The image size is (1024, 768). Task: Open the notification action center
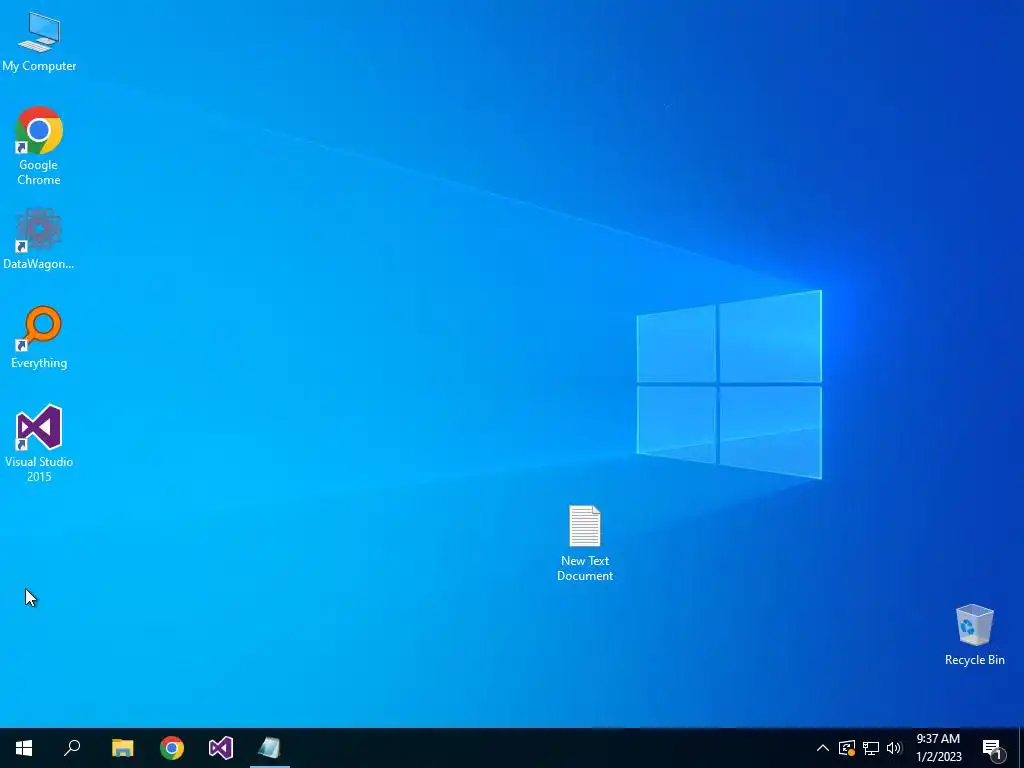coord(993,748)
